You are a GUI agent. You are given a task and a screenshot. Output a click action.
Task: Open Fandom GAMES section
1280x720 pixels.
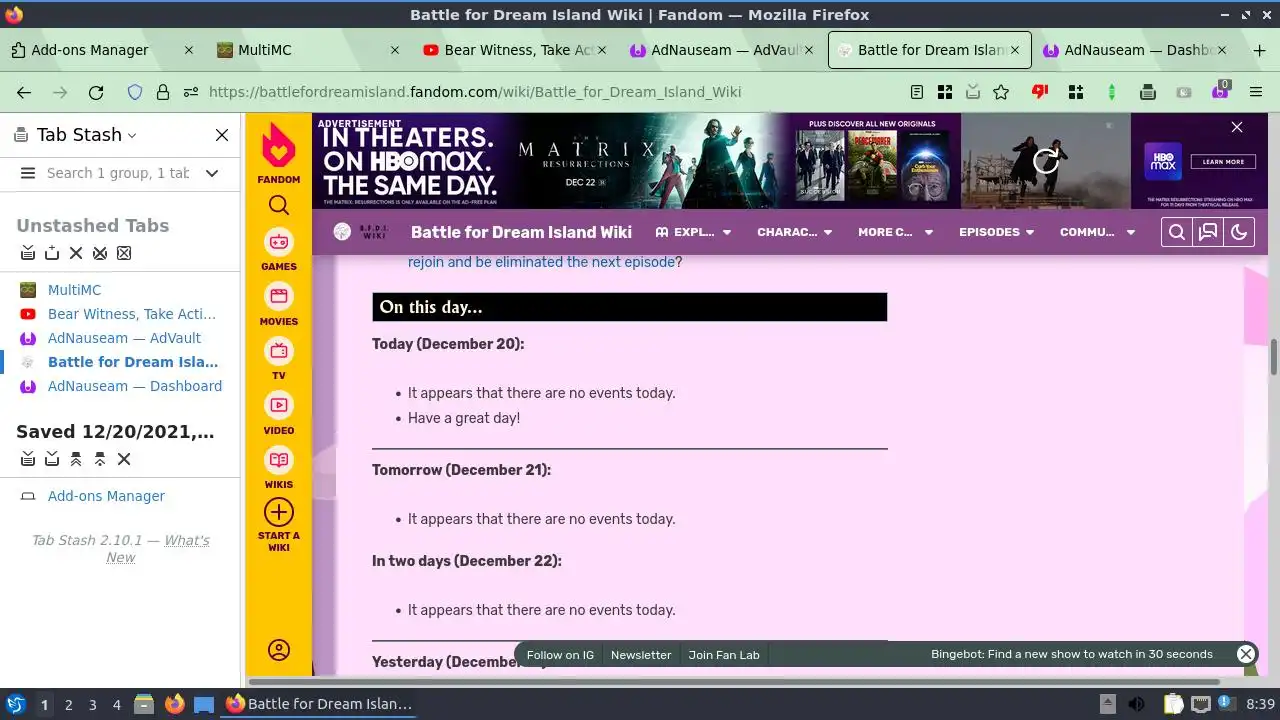279,249
